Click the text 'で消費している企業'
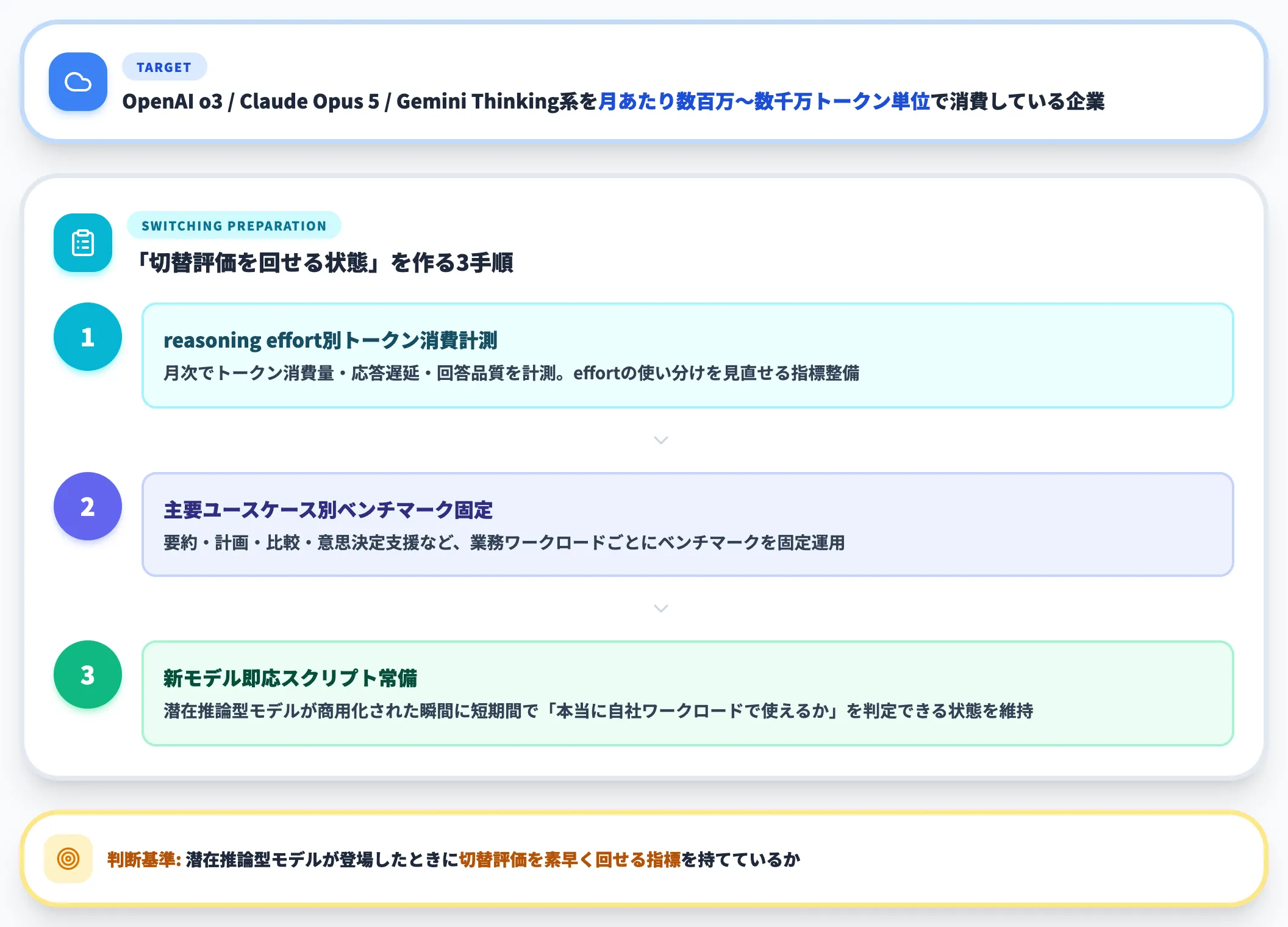The width and height of the screenshot is (1288, 927). pos(1018,101)
